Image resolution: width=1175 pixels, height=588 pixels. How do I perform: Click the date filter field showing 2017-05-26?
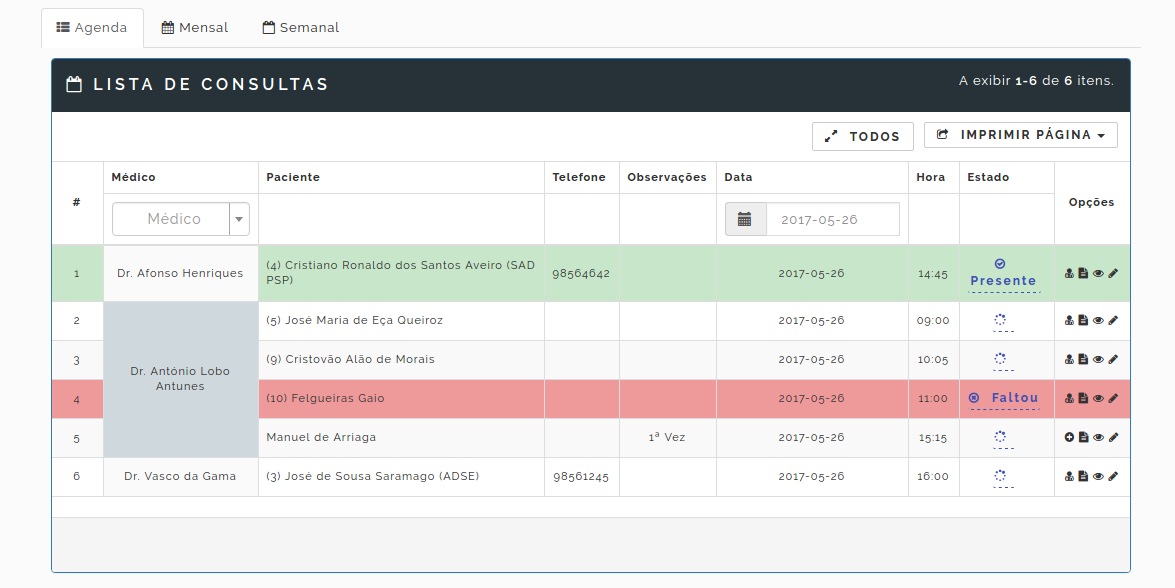coord(832,219)
